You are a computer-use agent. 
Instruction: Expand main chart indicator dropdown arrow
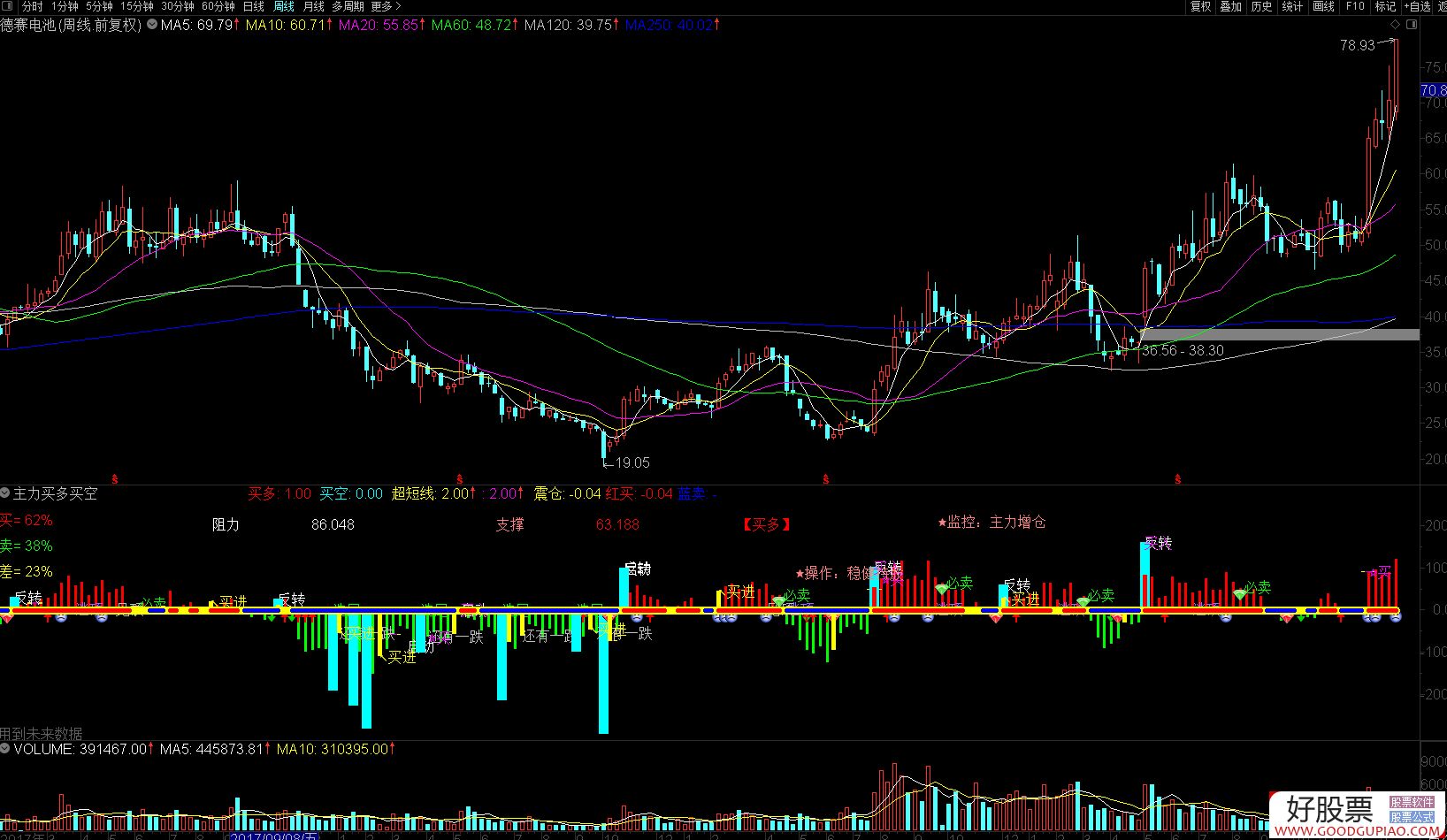153,25
